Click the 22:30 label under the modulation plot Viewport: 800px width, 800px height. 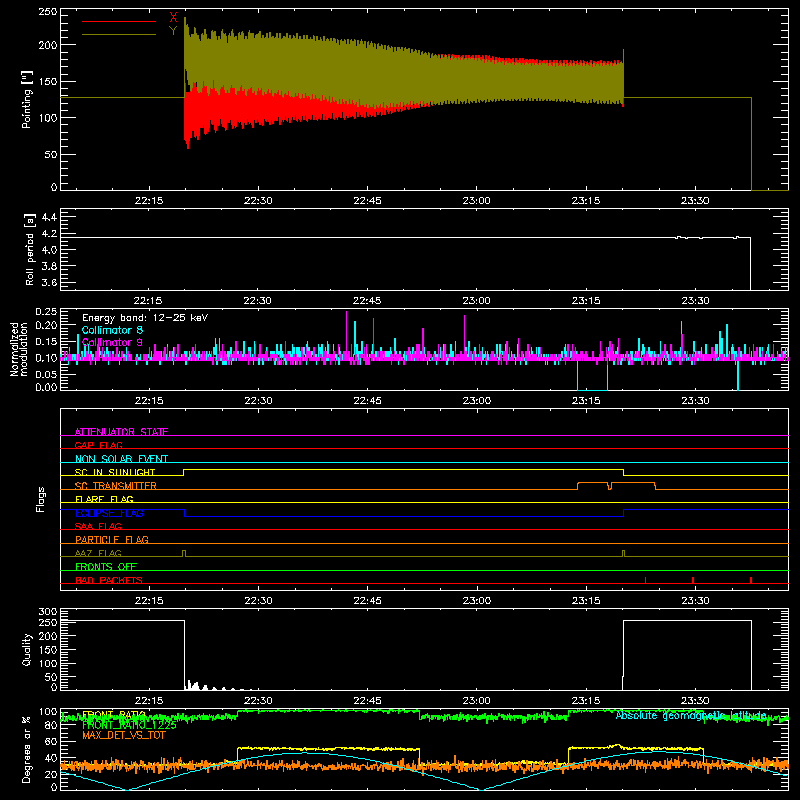pyautogui.click(x=258, y=401)
